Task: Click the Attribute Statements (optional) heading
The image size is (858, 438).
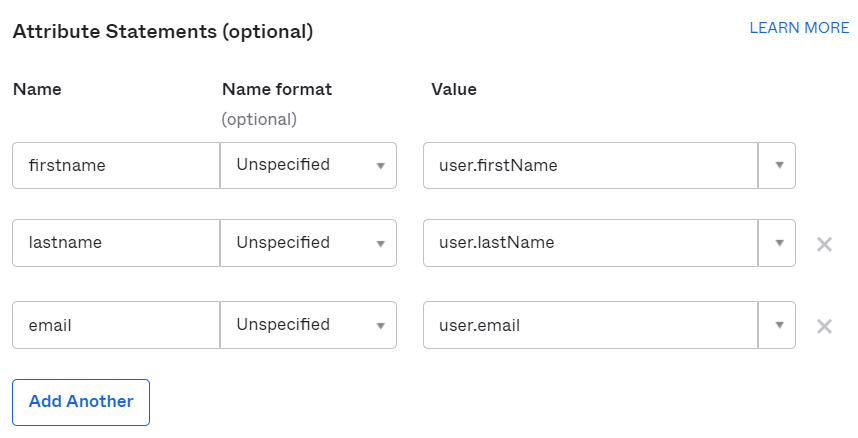Action: click(163, 32)
